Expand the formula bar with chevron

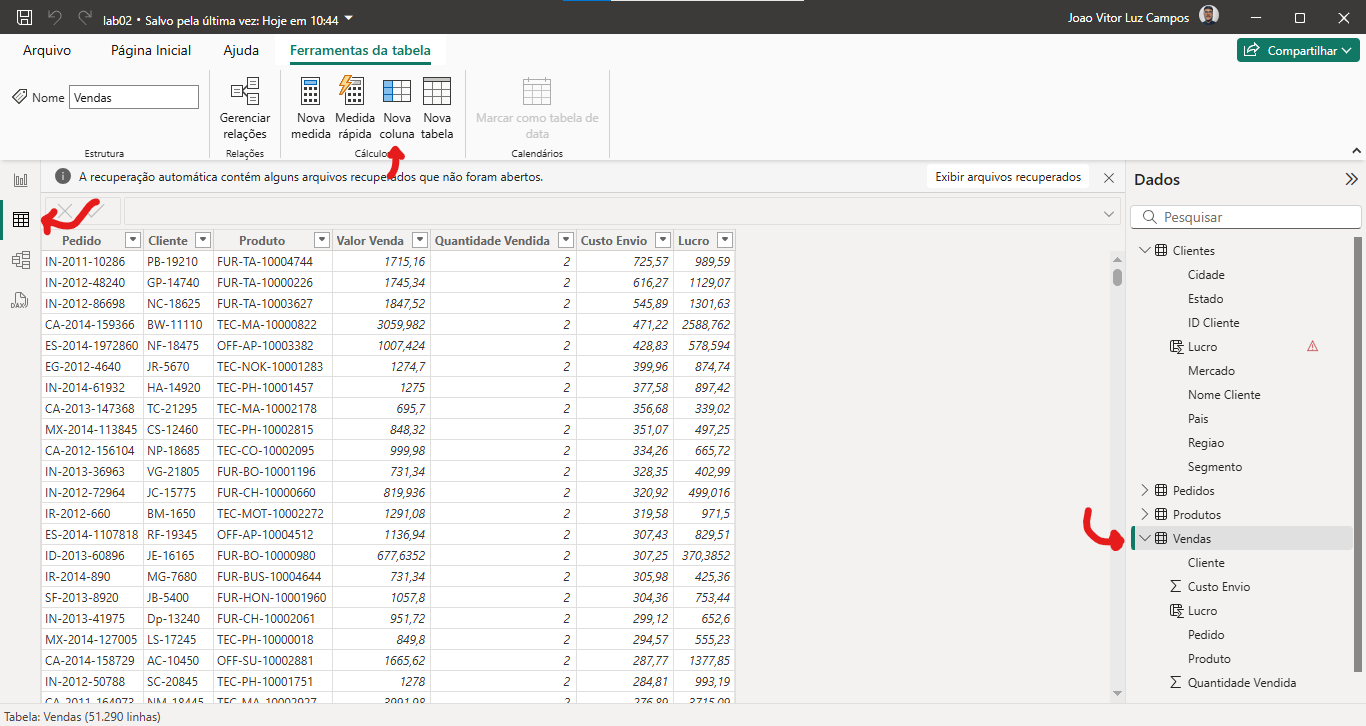[x=1108, y=214]
